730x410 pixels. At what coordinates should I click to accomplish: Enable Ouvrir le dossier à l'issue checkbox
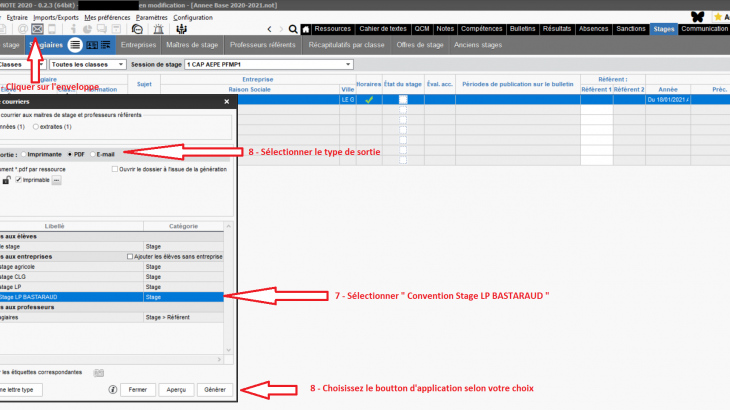click(115, 169)
